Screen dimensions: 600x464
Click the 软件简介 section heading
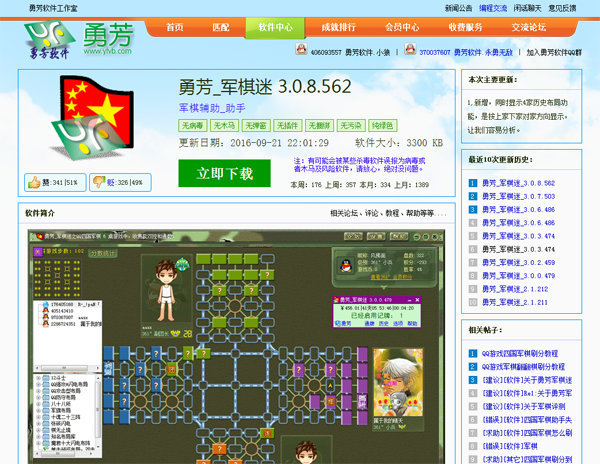pyautogui.click(x=40, y=213)
